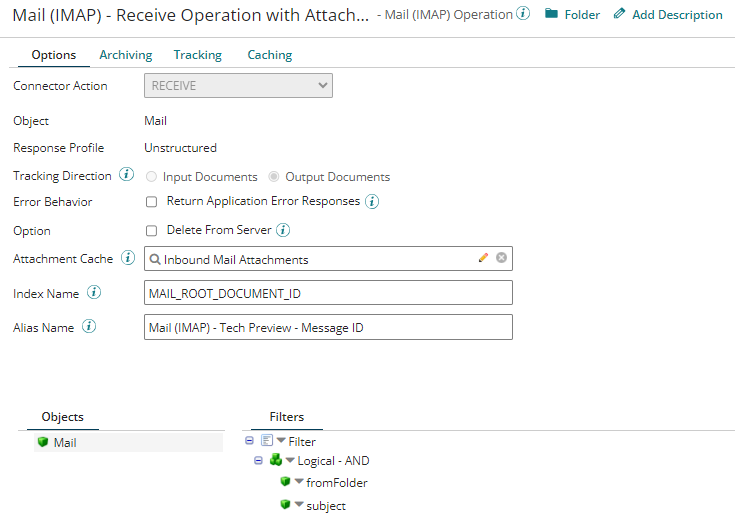Clear the Attachment Cache with the X icon
This screenshot has height=523, width=735.
502,258
